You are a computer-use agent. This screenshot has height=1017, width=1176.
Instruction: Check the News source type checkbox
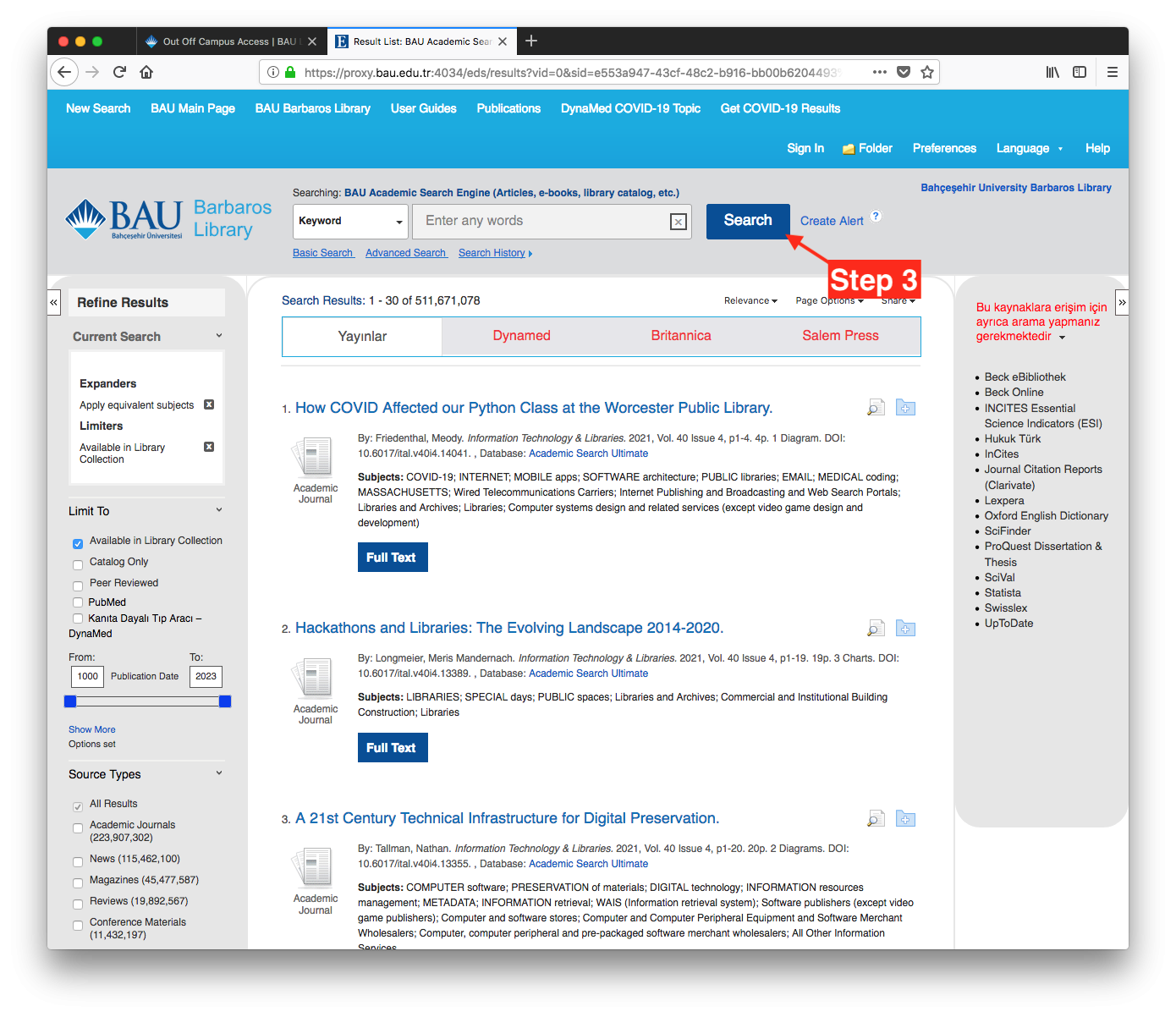[78, 862]
